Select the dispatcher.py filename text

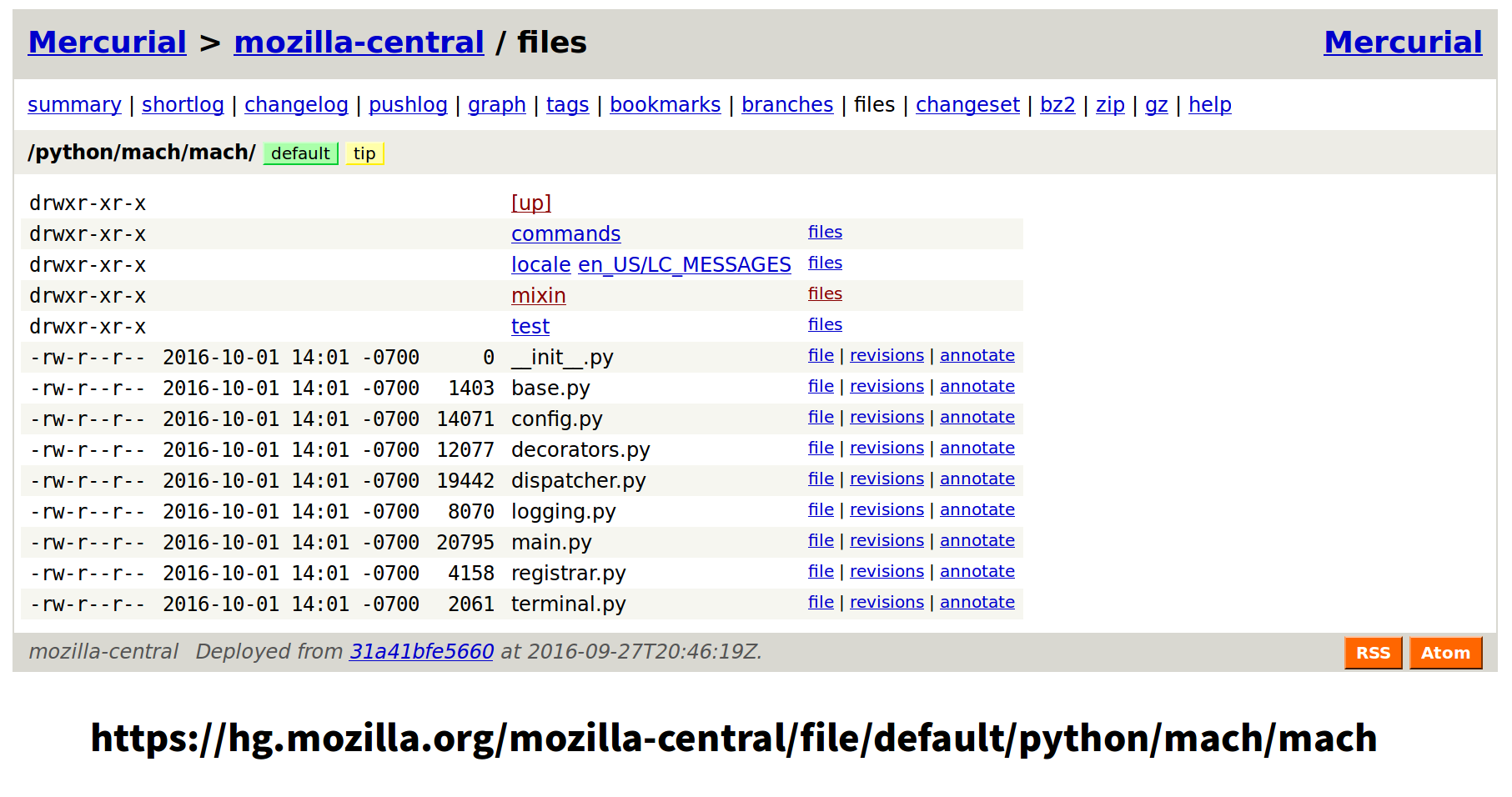click(578, 481)
